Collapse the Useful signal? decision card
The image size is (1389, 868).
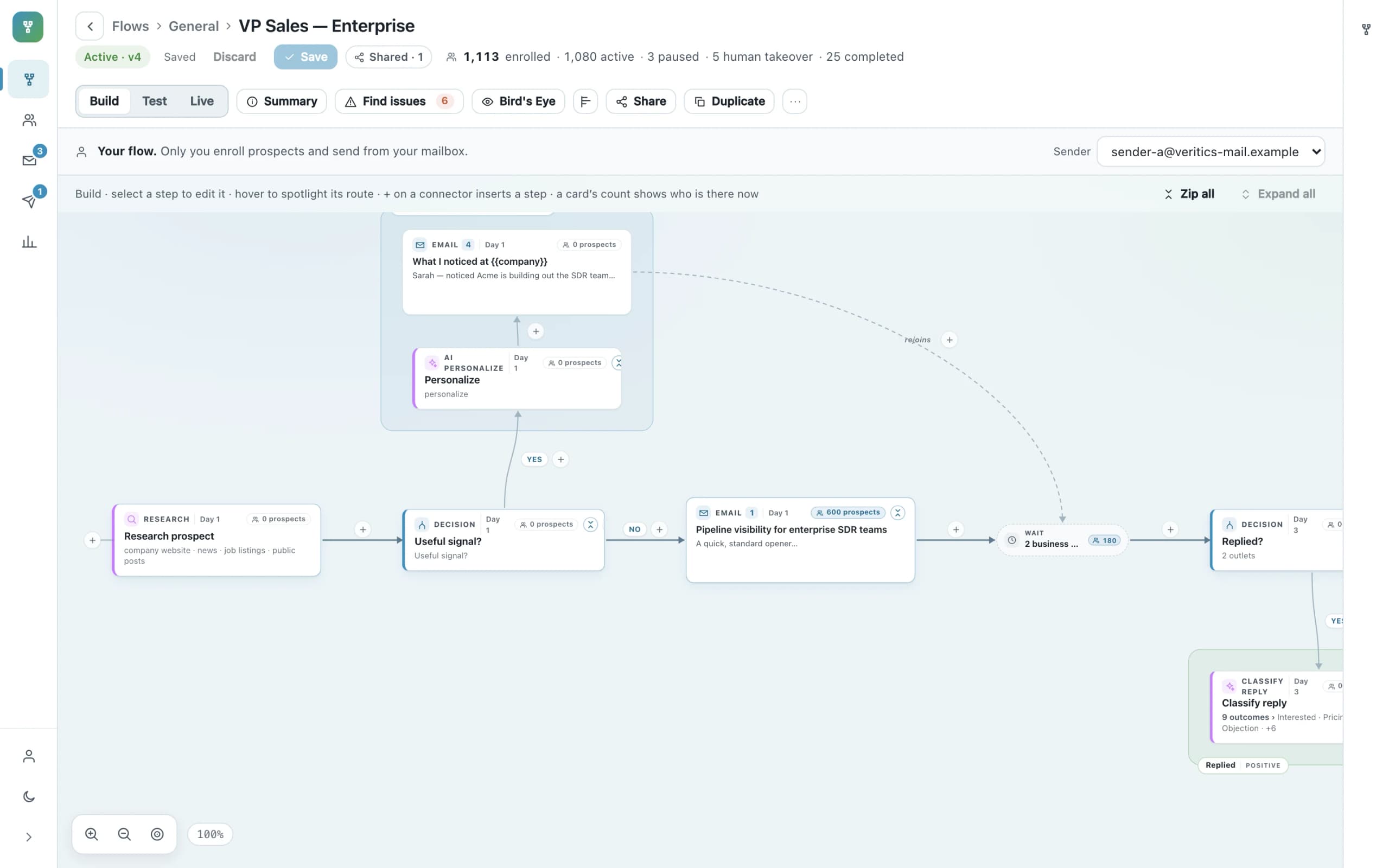590,524
